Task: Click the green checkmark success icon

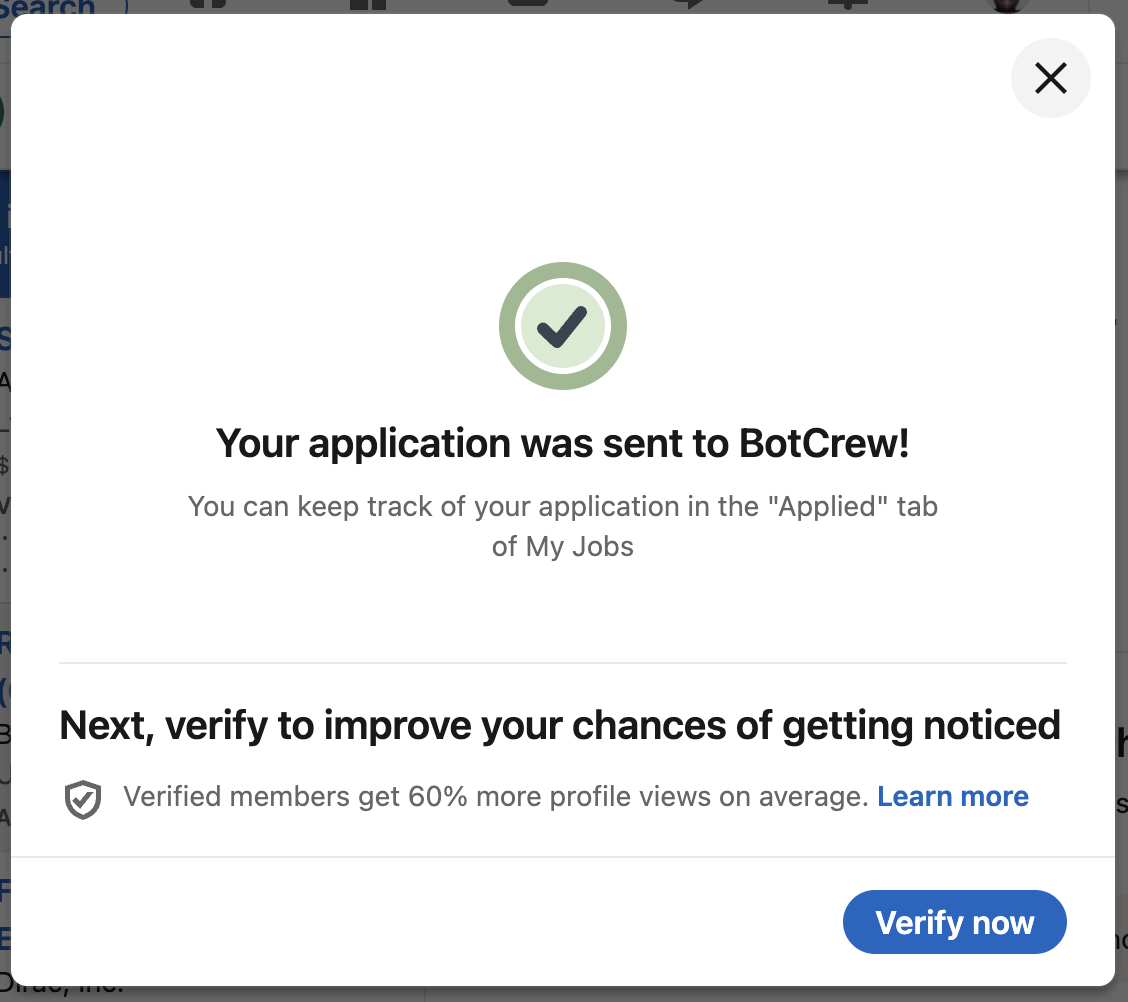Action: [x=563, y=326]
